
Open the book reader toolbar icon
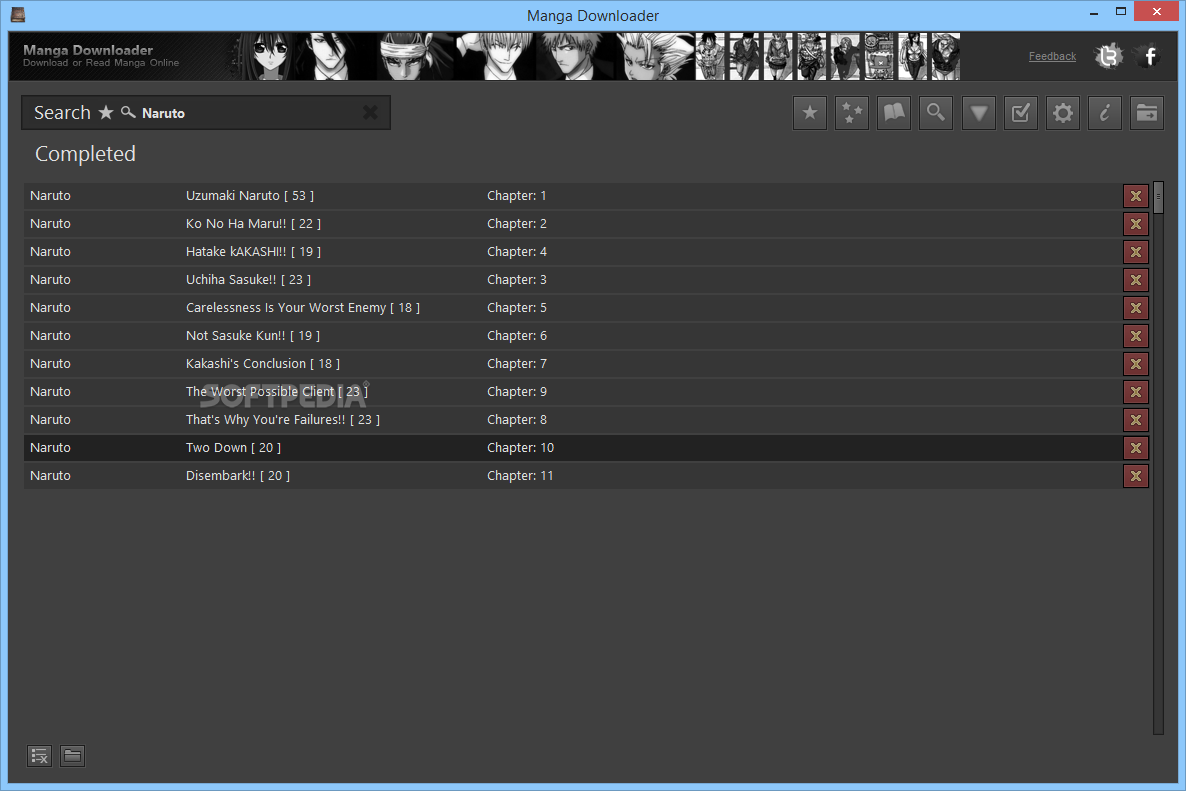(x=894, y=113)
